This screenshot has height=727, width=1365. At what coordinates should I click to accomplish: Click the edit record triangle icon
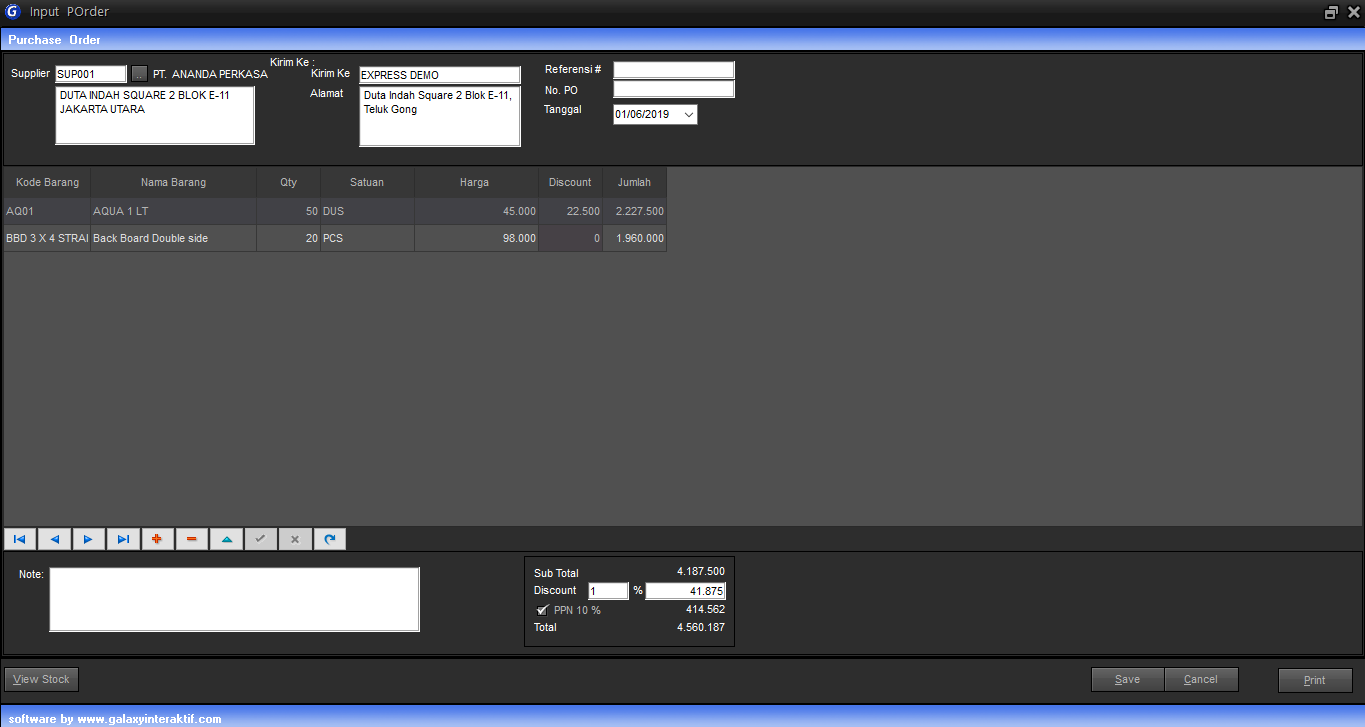(226, 539)
